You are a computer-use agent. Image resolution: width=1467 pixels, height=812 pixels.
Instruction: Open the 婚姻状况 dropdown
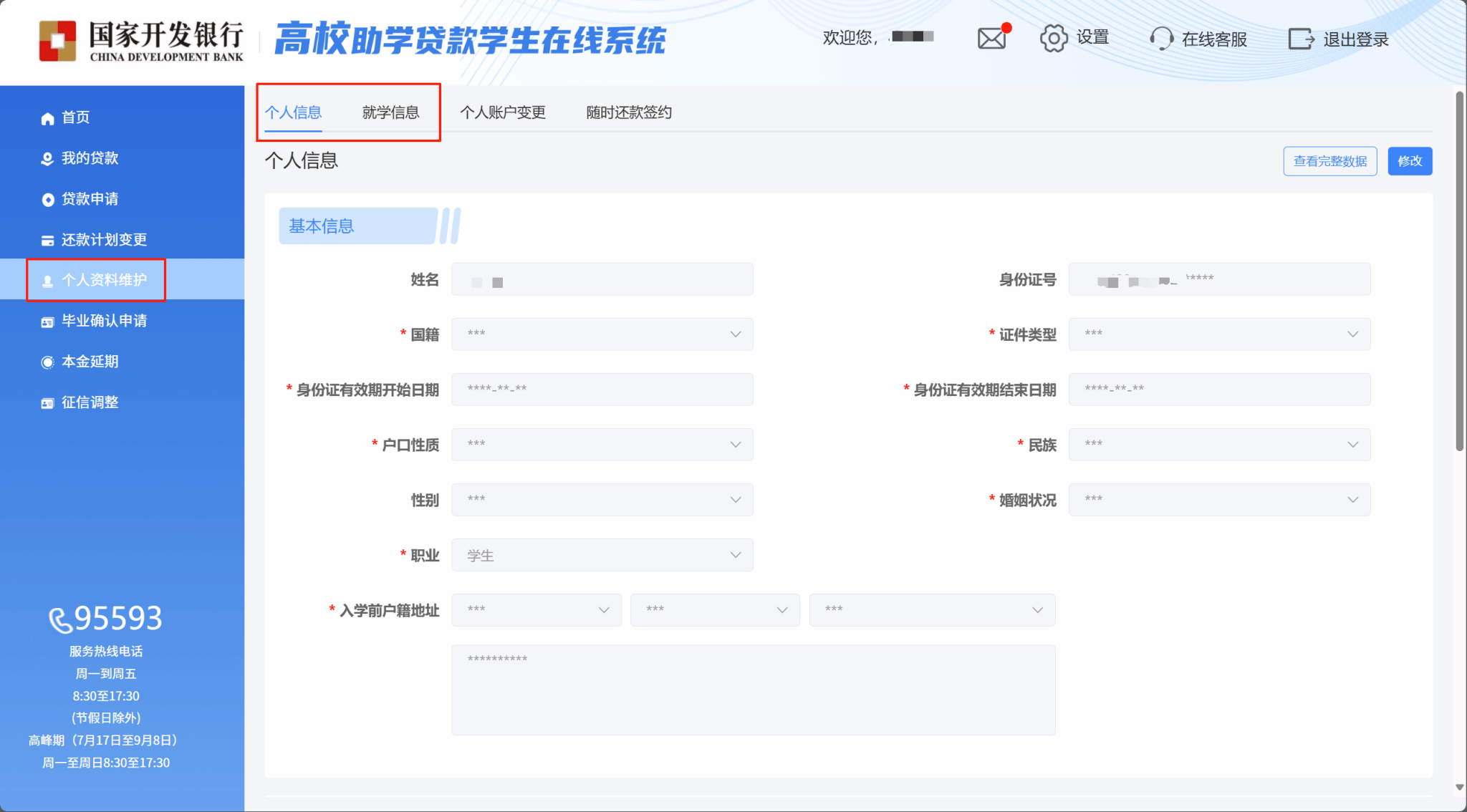[x=1218, y=500]
